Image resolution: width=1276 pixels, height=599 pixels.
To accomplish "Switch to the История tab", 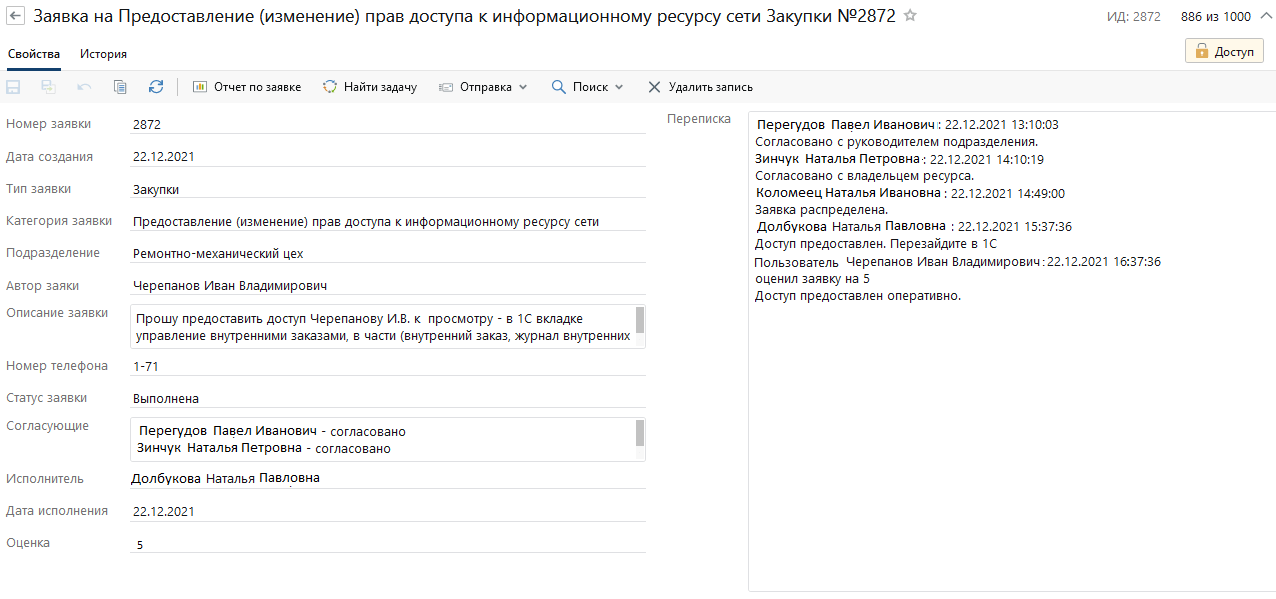I will 103,54.
